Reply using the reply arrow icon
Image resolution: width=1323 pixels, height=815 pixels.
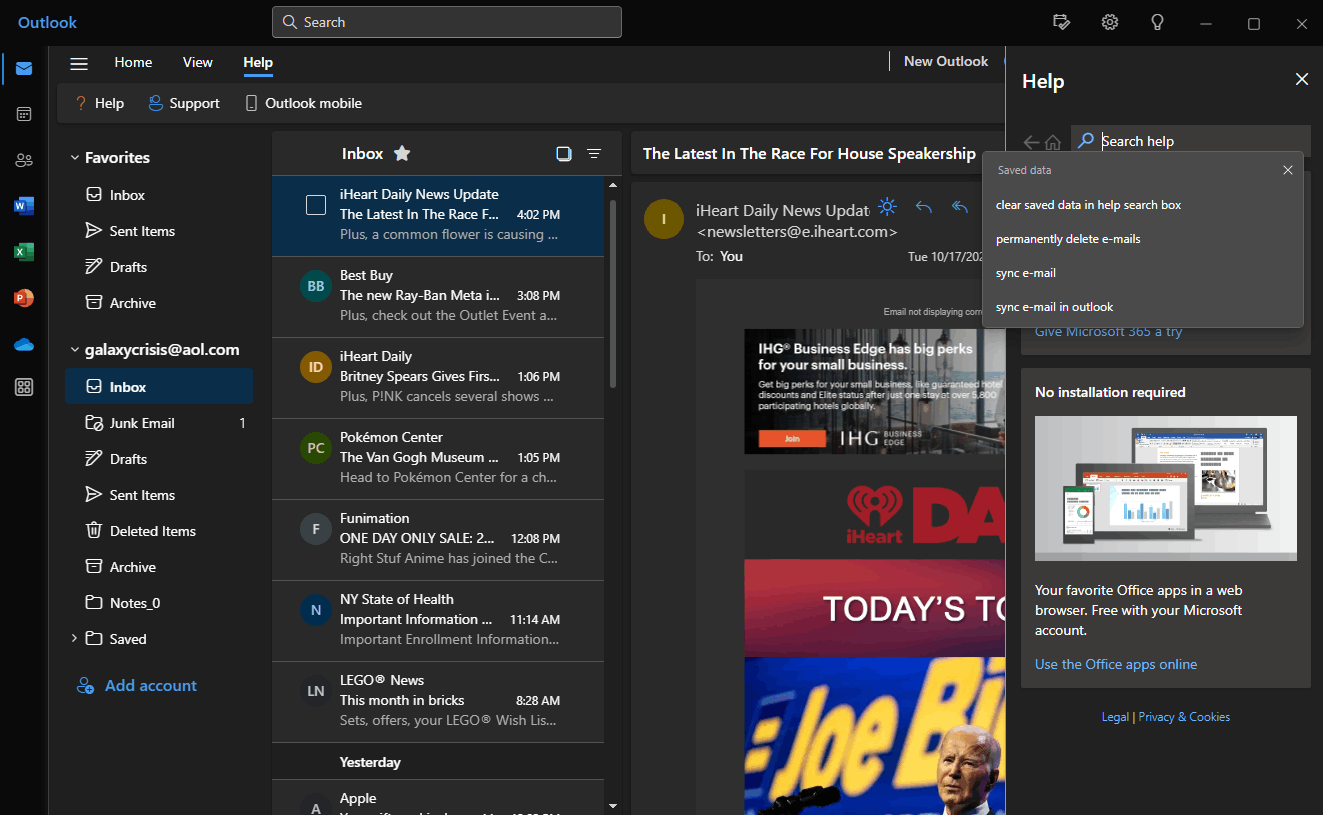(x=924, y=207)
